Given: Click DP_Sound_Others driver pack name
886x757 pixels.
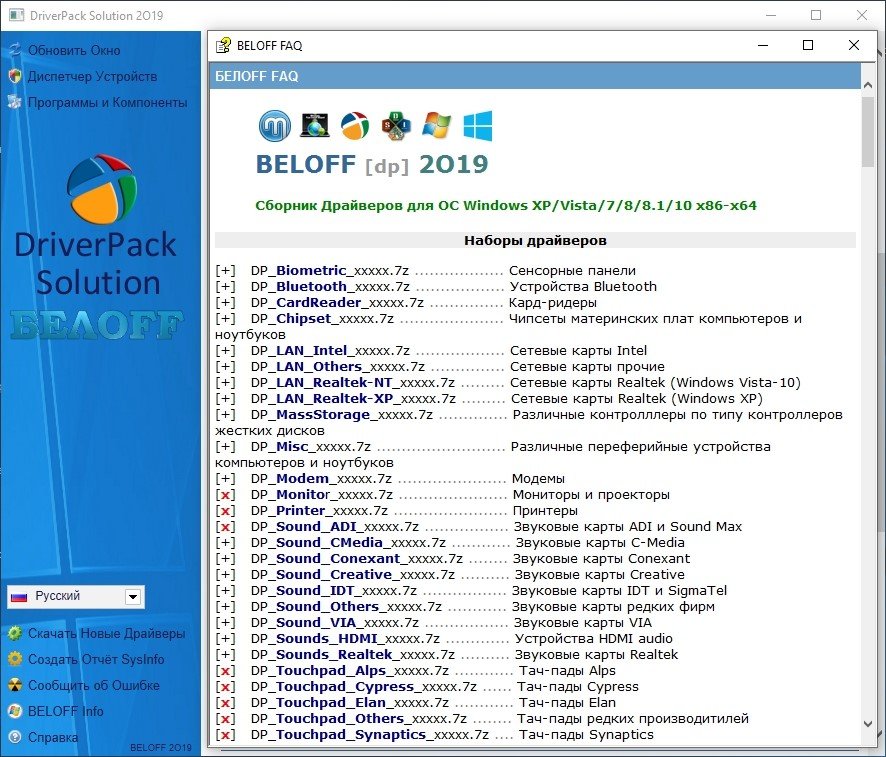Looking at the screenshot, I should pos(346,607).
